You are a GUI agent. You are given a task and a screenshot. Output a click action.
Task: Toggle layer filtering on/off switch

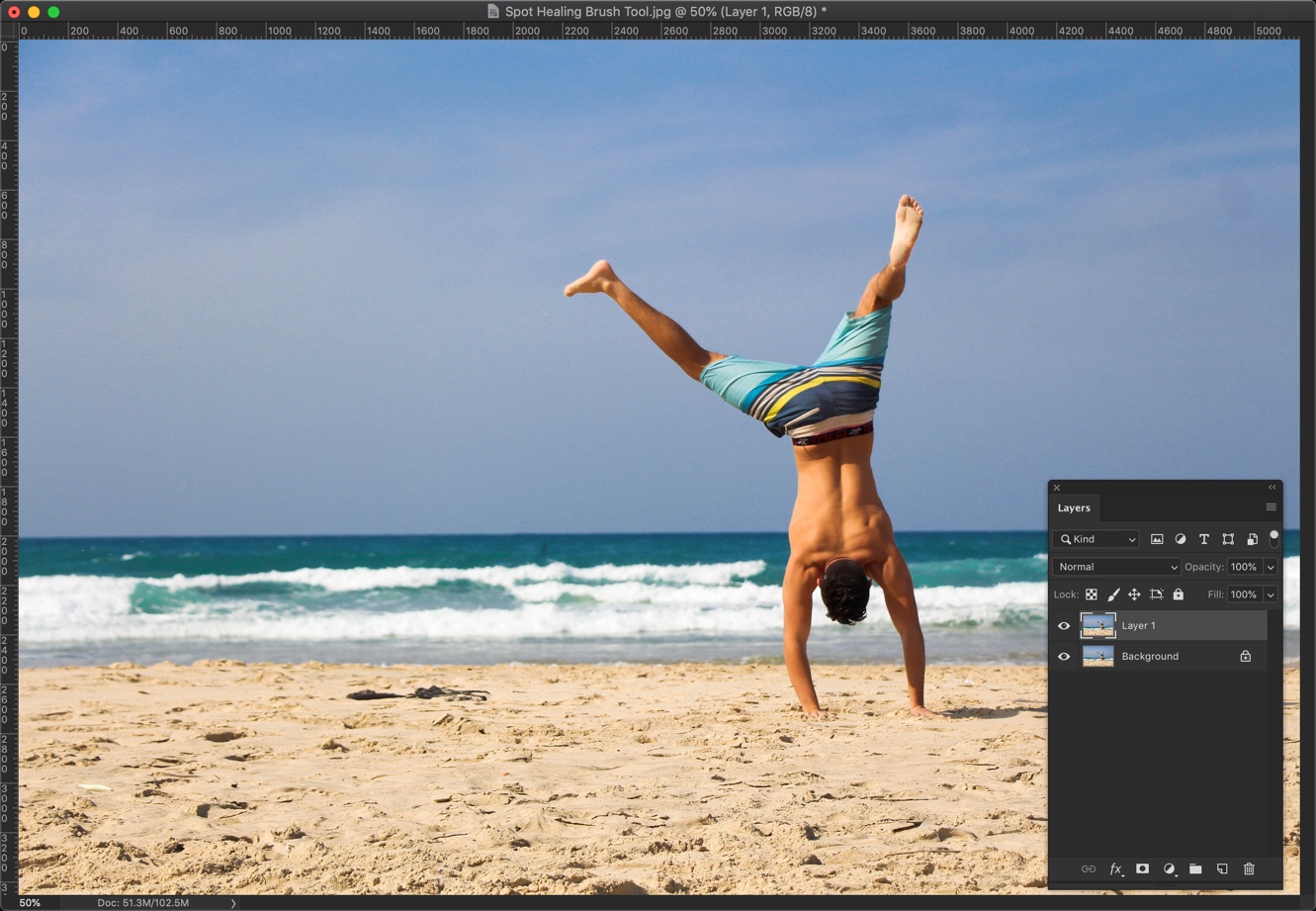(1273, 538)
